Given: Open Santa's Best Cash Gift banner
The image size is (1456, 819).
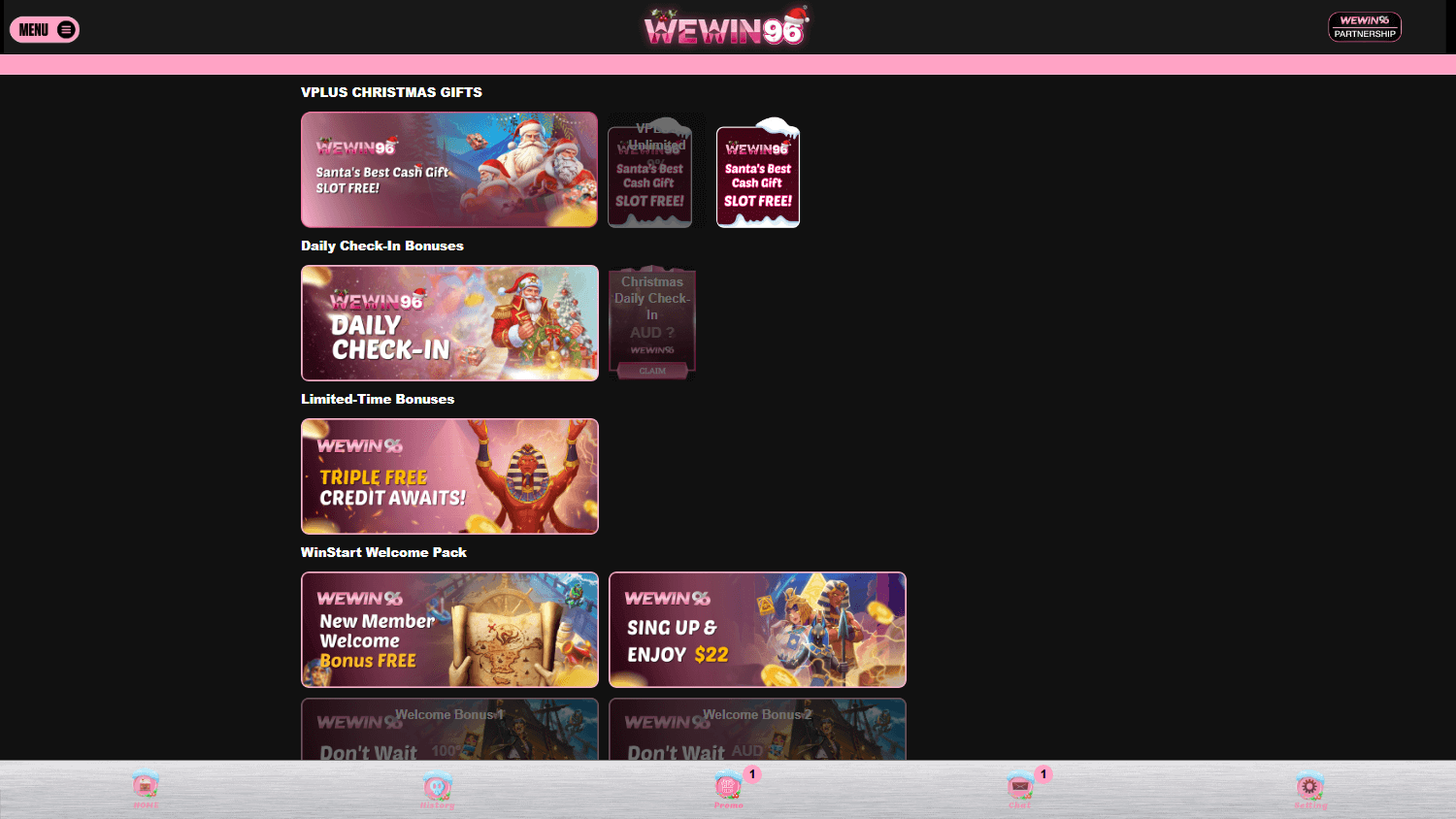Looking at the screenshot, I should point(448,169).
